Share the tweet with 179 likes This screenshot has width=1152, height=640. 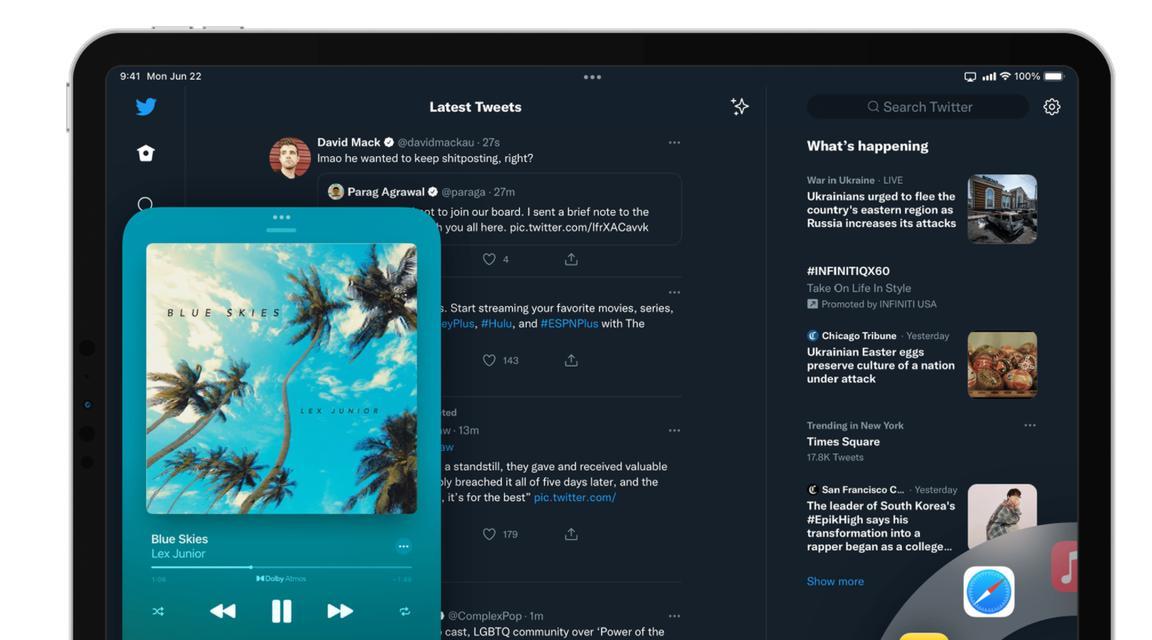(571, 534)
